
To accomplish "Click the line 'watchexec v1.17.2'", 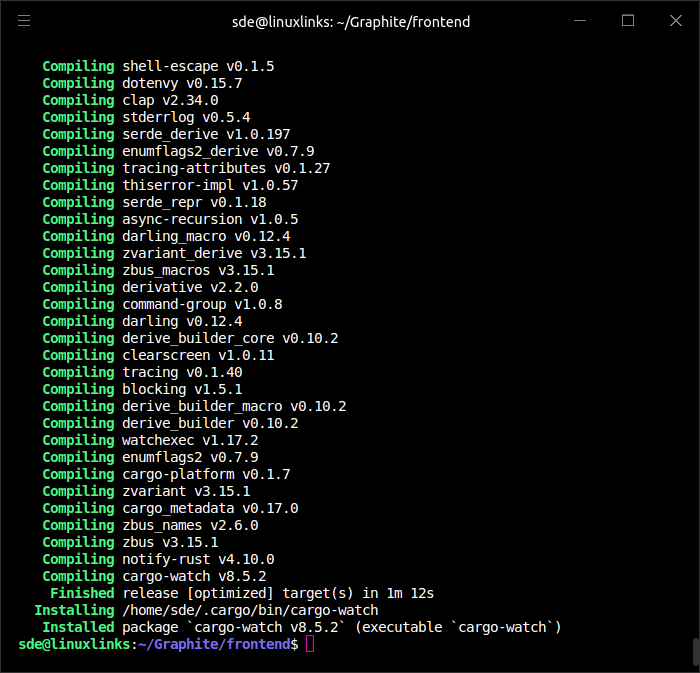I will click(190, 440).
